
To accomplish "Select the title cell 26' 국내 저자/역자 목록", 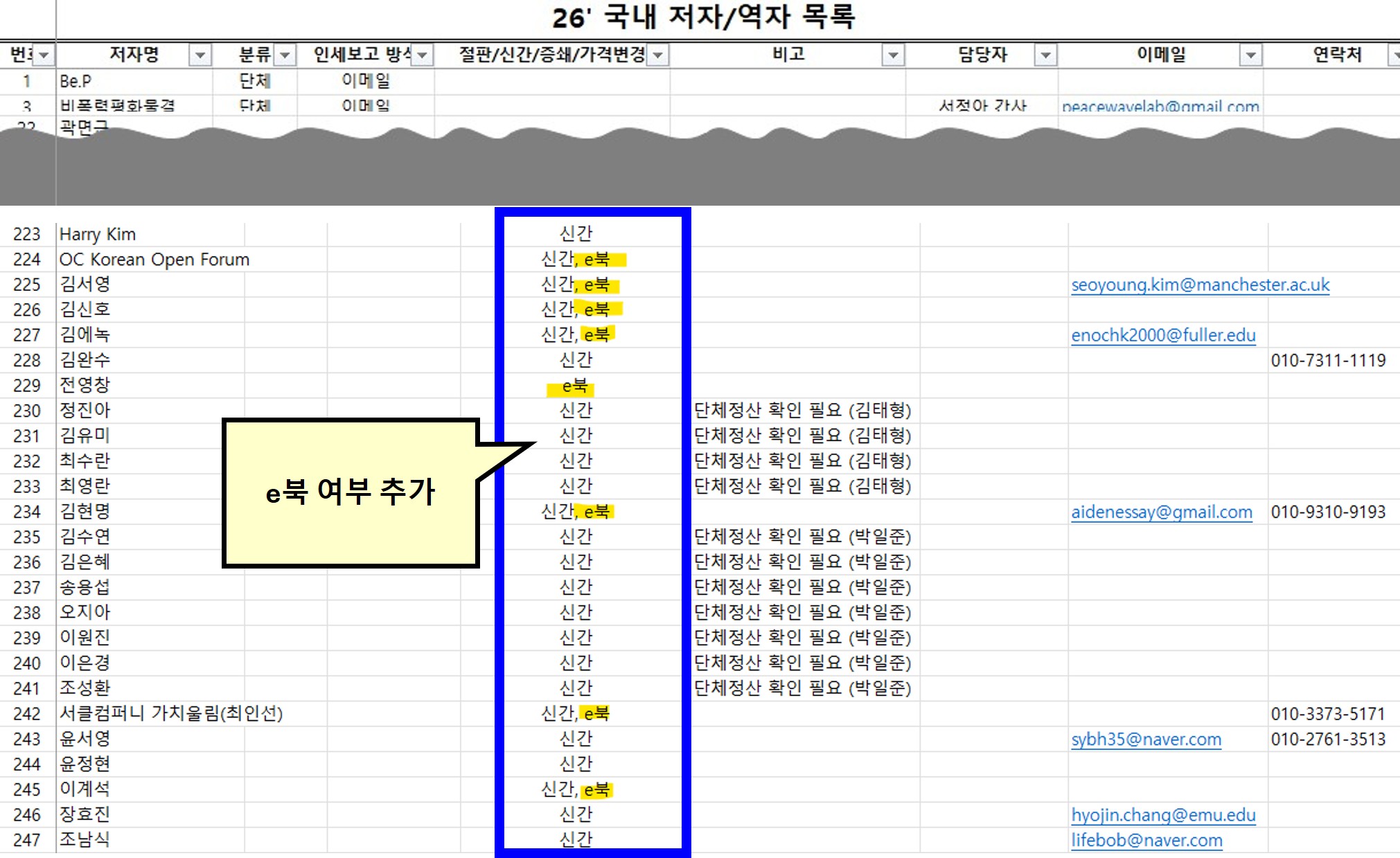I will pos(704,17).
